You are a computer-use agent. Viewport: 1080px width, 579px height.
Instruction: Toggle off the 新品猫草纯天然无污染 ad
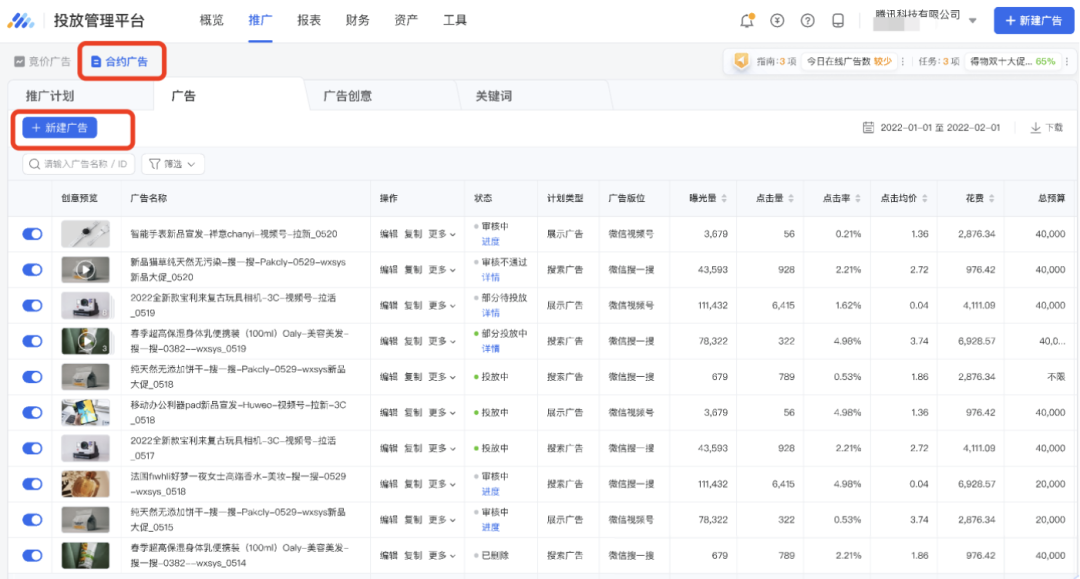point(30,269)
